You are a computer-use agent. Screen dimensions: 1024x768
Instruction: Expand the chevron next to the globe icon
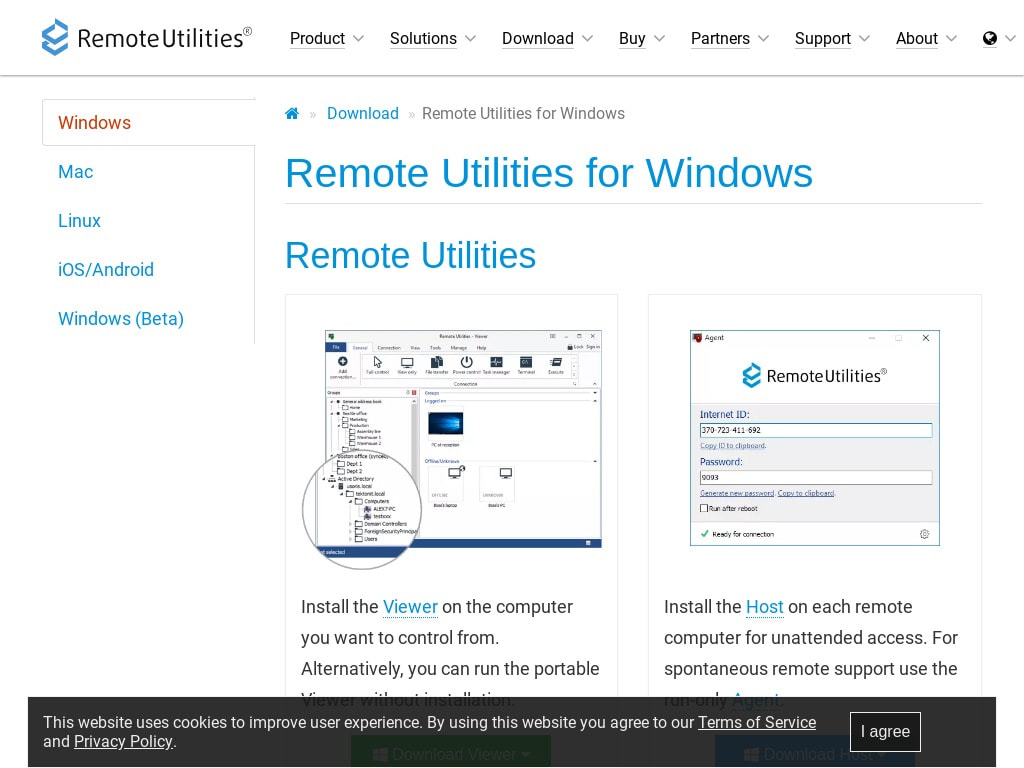(1010, 38)
